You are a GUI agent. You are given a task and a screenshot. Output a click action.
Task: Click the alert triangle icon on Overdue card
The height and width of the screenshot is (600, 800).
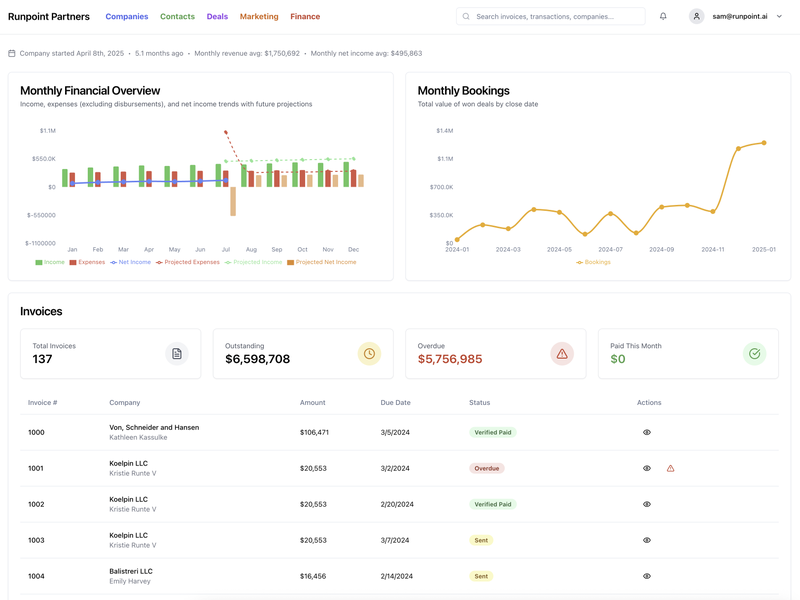(561, 354)
